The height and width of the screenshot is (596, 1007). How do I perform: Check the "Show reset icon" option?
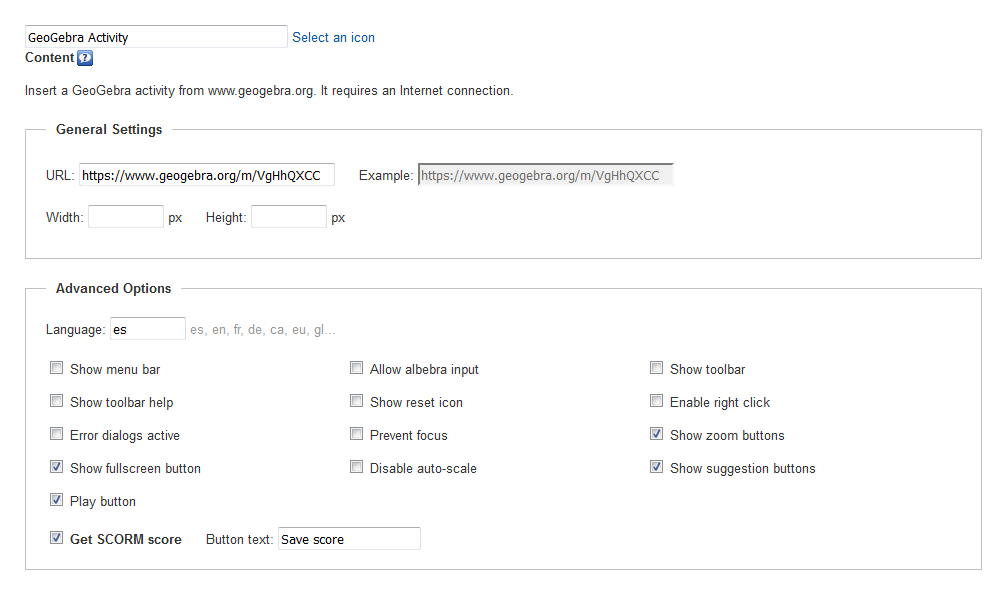(356, 400)
